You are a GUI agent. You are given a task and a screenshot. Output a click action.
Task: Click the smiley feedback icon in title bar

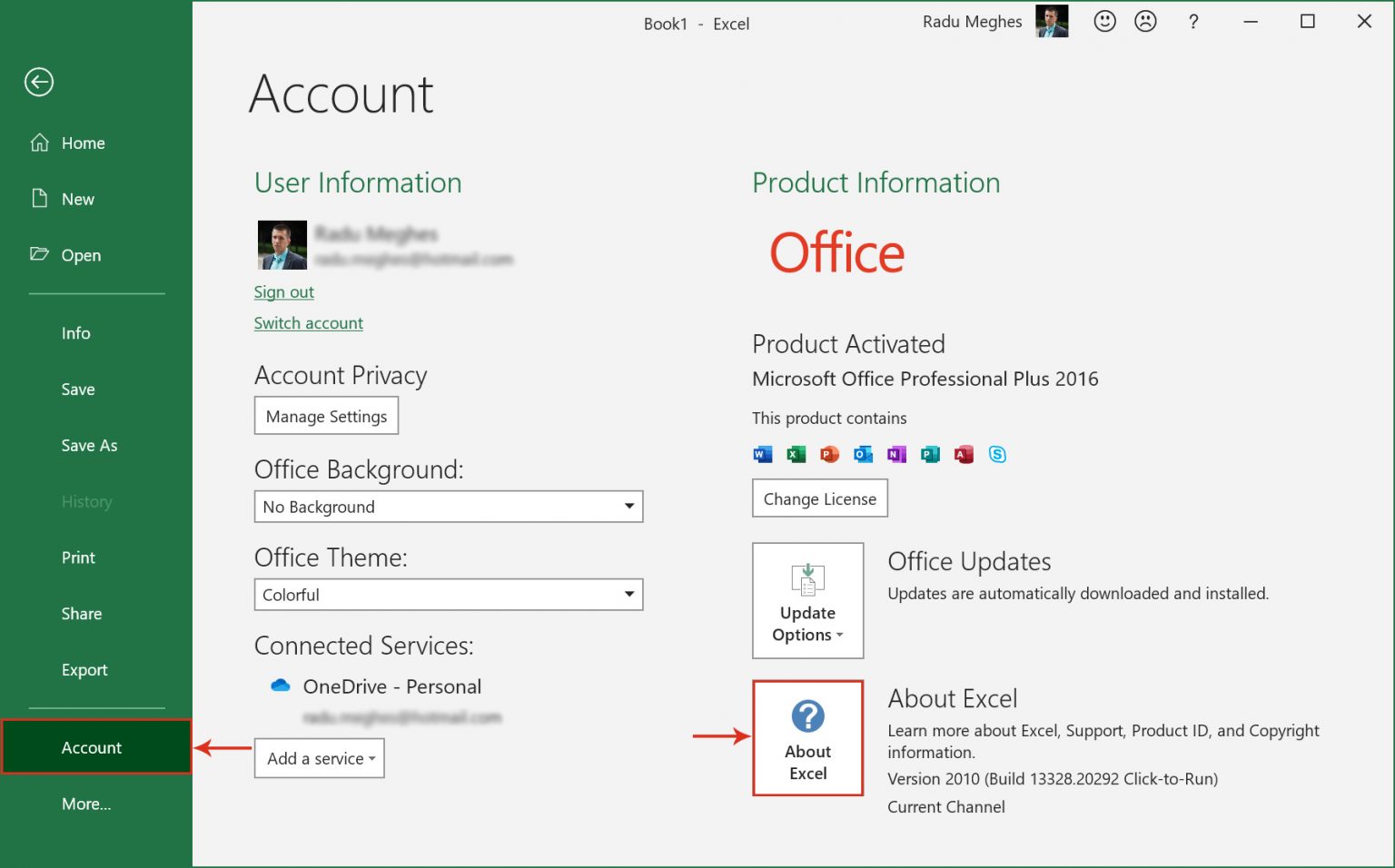coord(1104,21)
